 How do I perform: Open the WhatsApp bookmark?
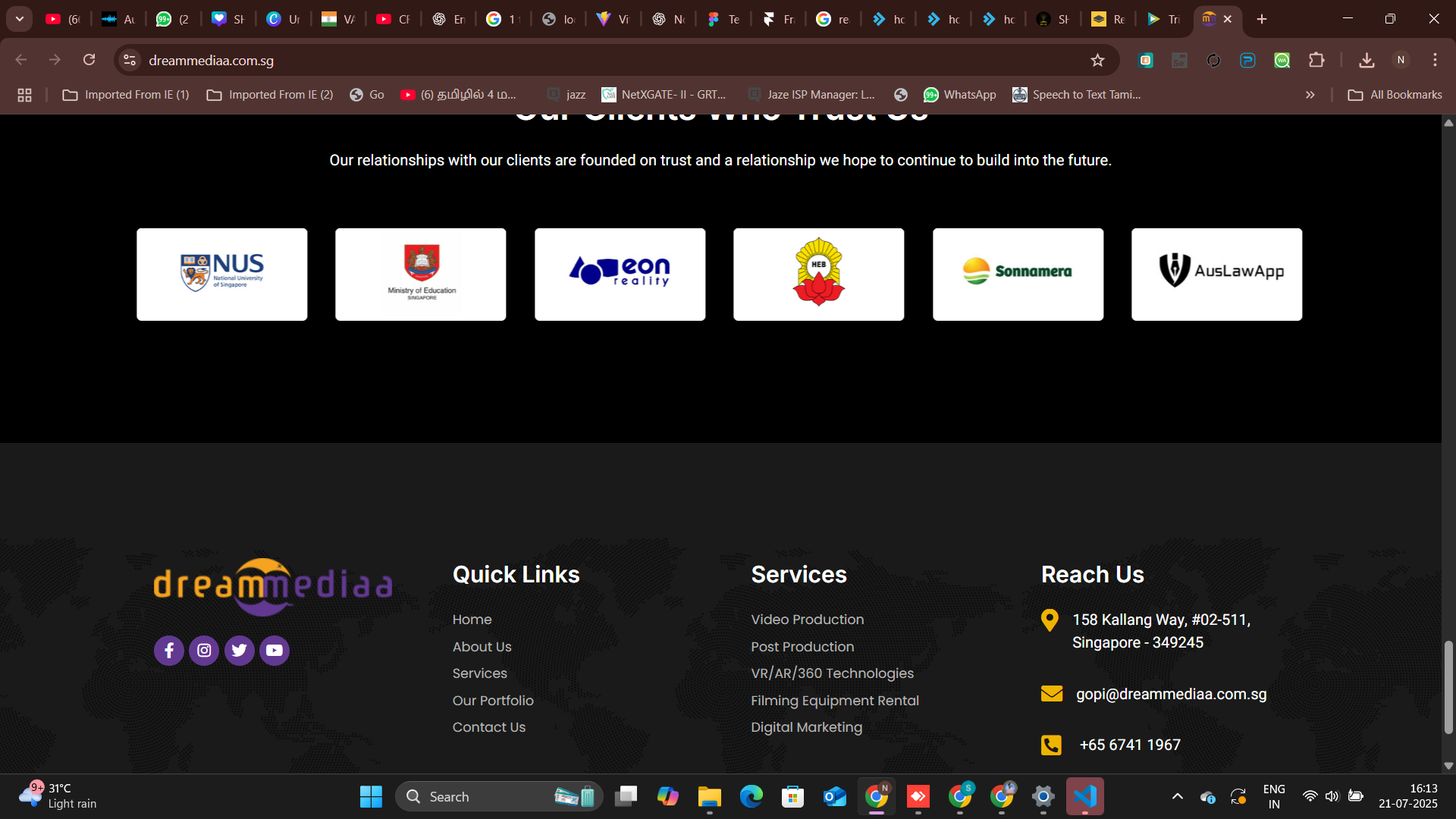coord(960,95)
